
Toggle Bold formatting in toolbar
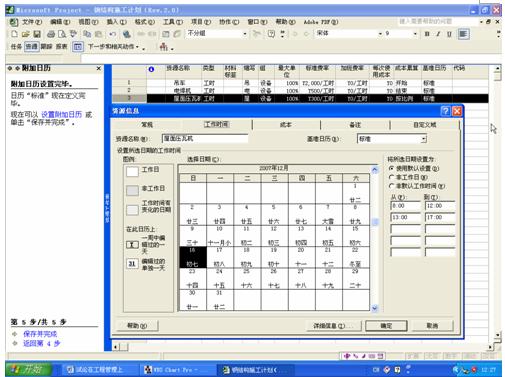(x=427, y=34)
